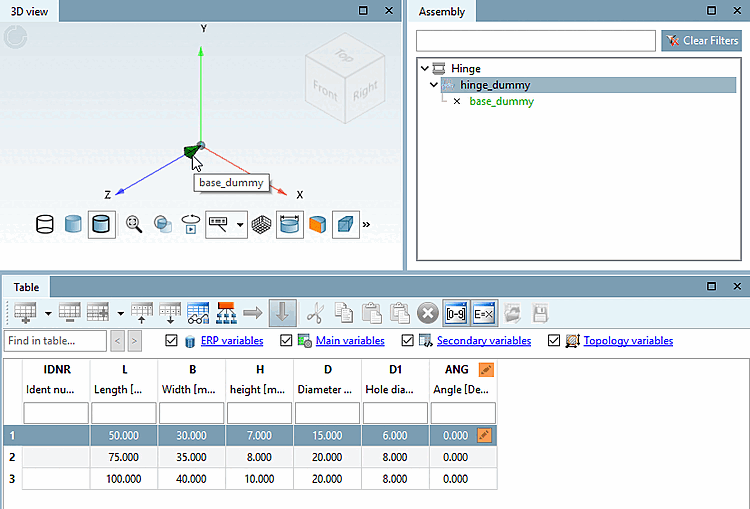Collapse the Hinge tree node
Viewport: 750px width, 509px height.
[x=425, y=68]
